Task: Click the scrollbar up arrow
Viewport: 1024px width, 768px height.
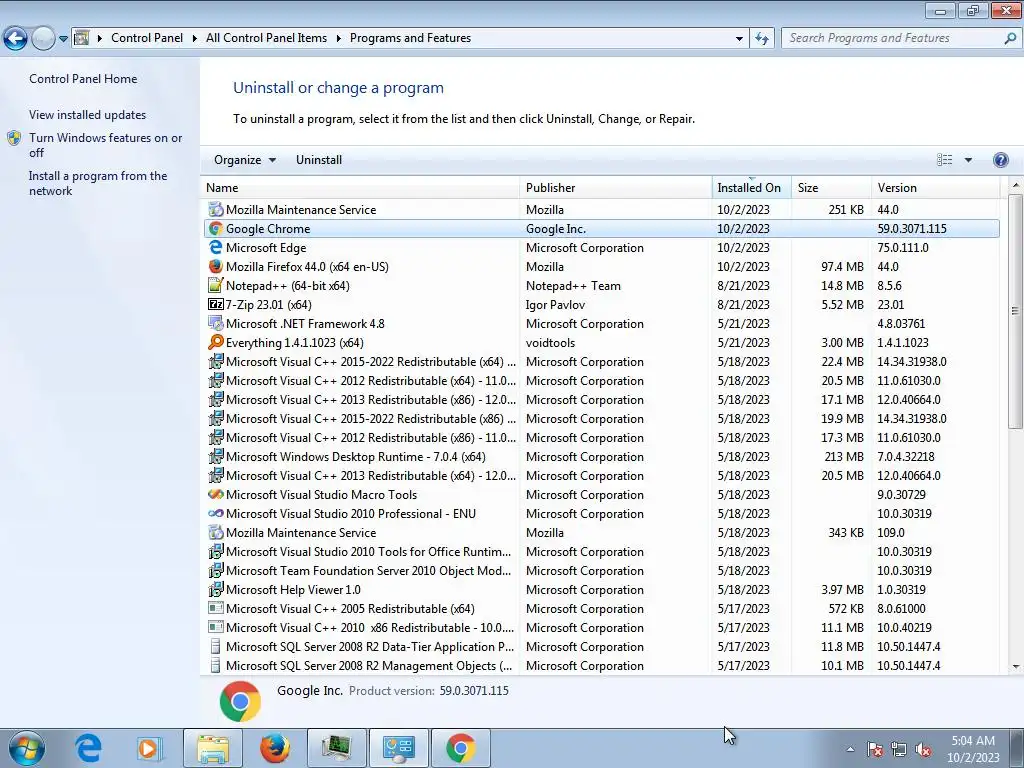Action: (1016, 185)
